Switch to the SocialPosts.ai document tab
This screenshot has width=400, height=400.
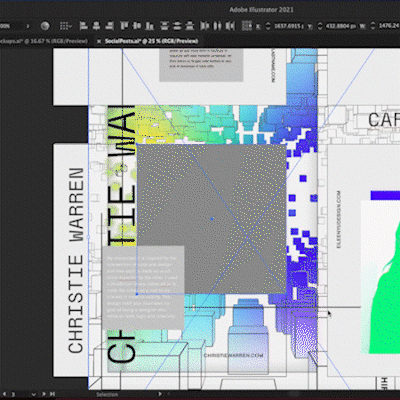click(x=151, y=41)
